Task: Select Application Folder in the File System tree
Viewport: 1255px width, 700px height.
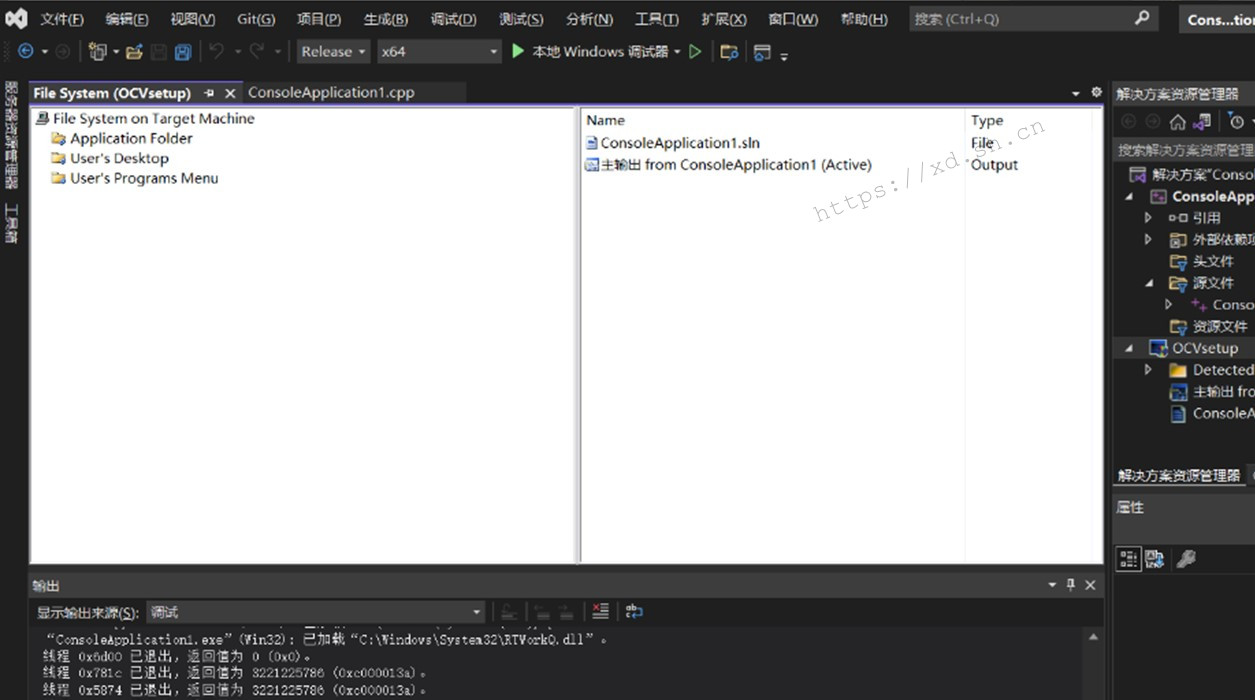Action: pyautogui.click(x=130, y=138)
